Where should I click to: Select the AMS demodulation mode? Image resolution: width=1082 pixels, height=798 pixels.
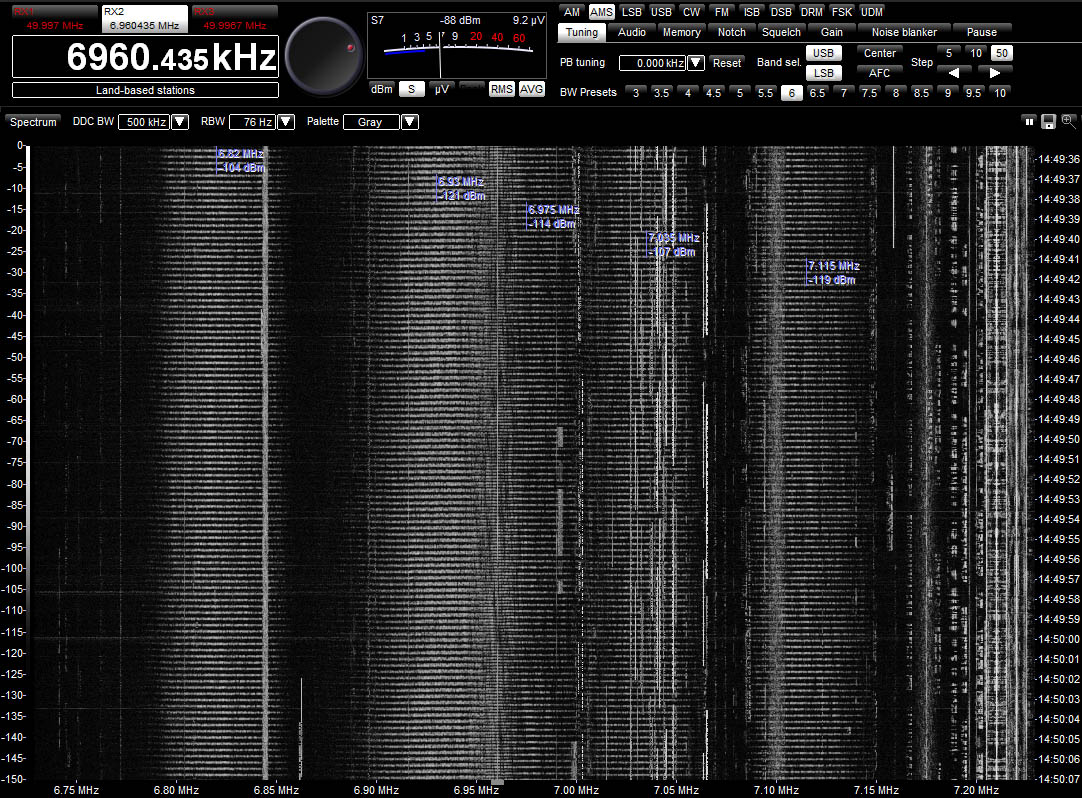(601, 12)
